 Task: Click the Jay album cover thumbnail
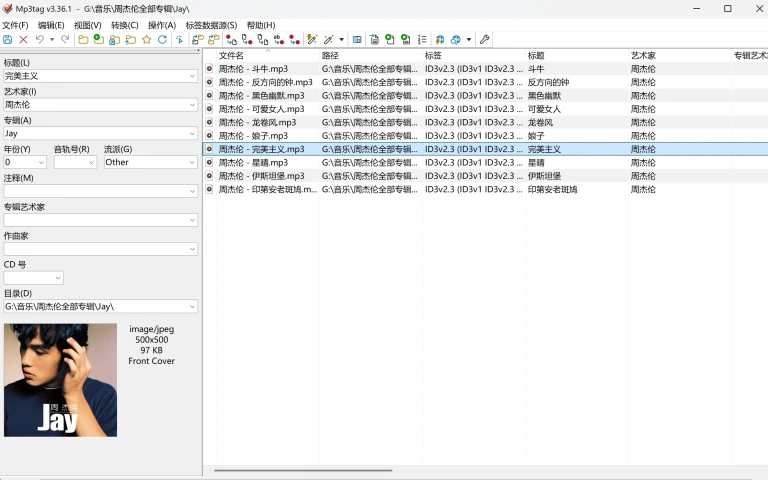tap(60, 380)
